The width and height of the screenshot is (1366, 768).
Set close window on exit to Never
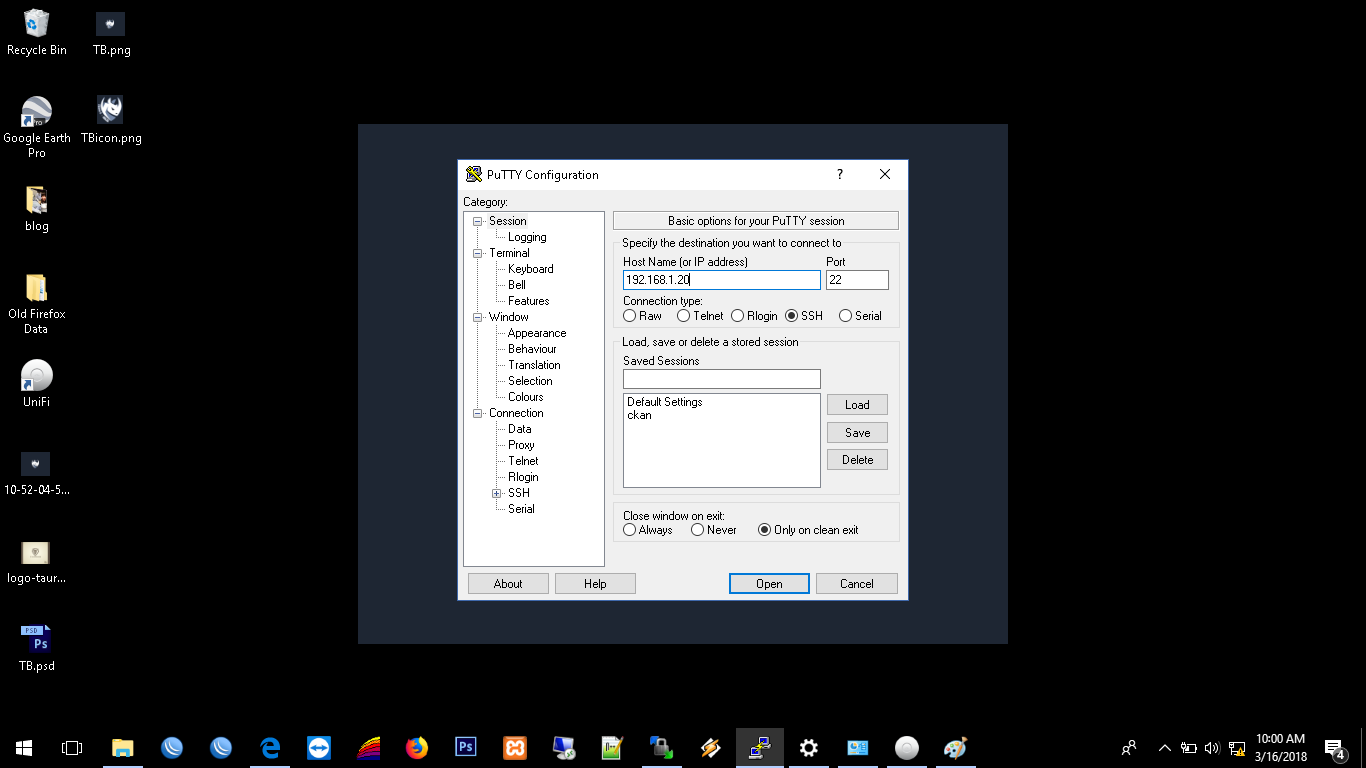click(x=714, y=530)
